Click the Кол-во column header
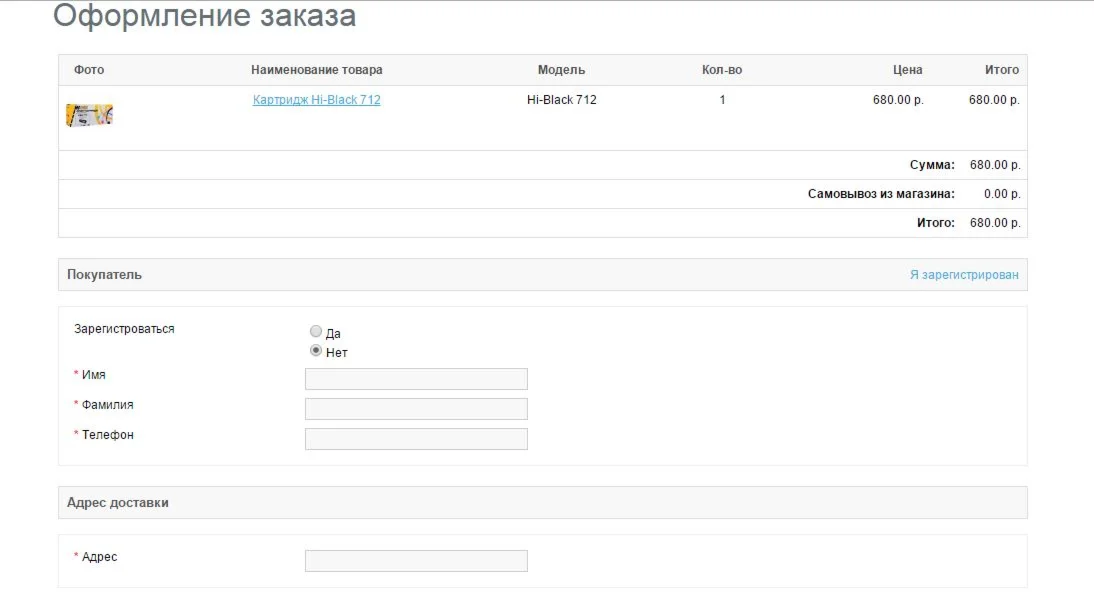1094x592 pixels. (721, 70)
